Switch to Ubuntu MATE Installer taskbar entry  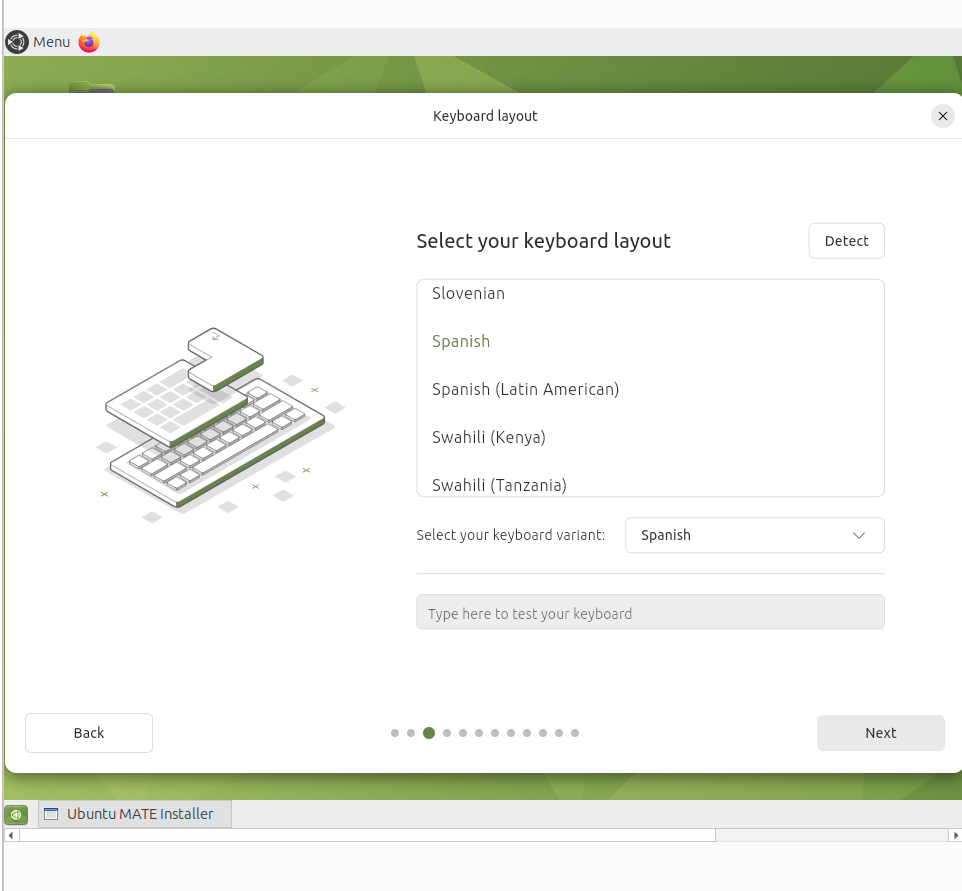pyautogui.click(x=135, y=814)
